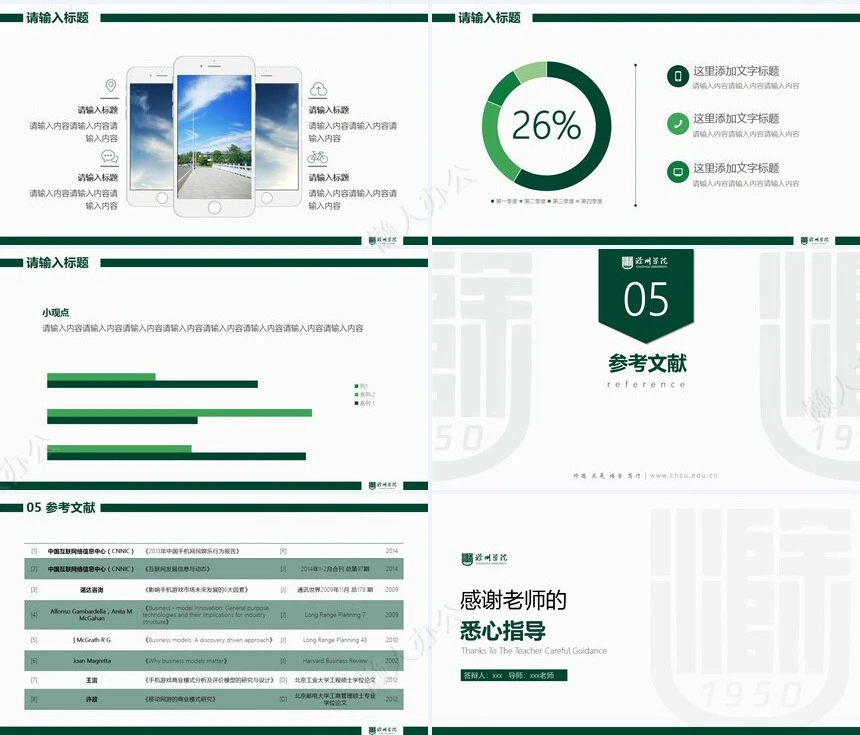Click the cloud upload icon on the phone slide
860x735 pixels.
coord(317,87)
